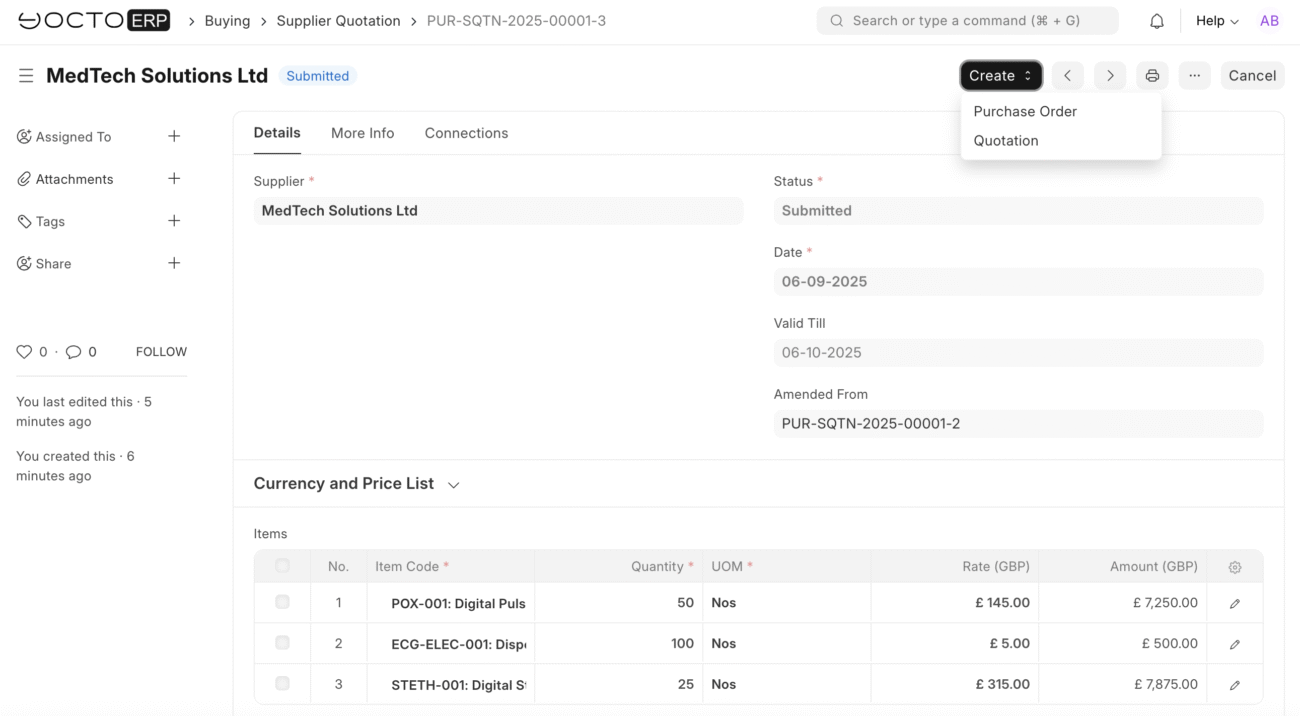This screenshot has height=716, width=1300.
Task: Navigate to Supplier Quotation breadcrumb
Action: point(338,21)
